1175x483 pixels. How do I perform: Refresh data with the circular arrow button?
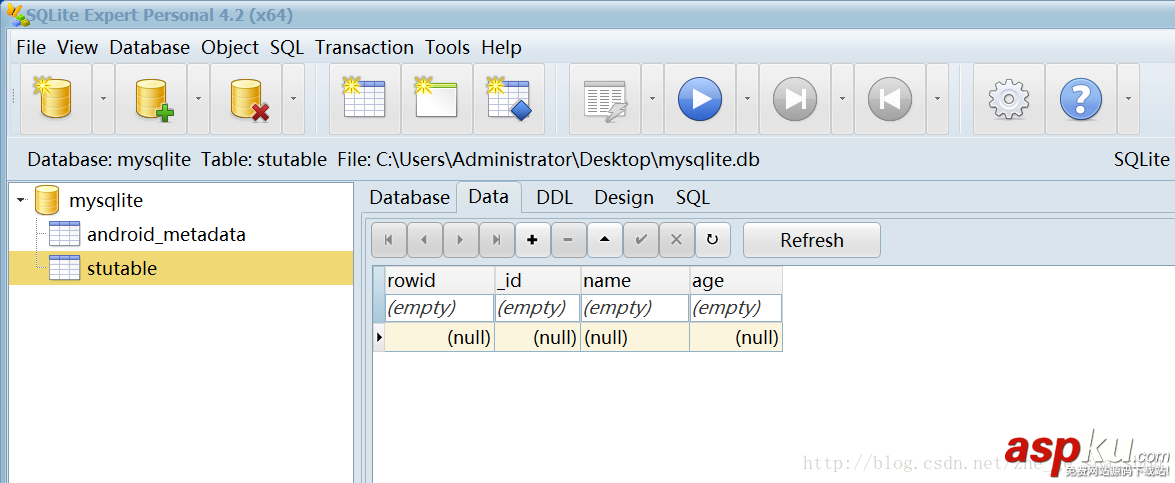(x=712, y=240)
